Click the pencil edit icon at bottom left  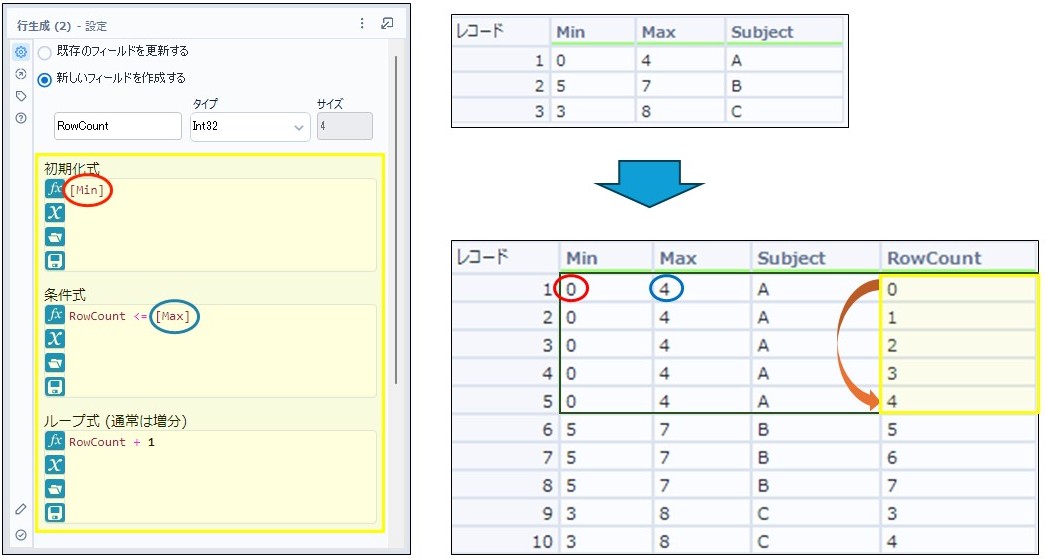(x=20, y=509)
